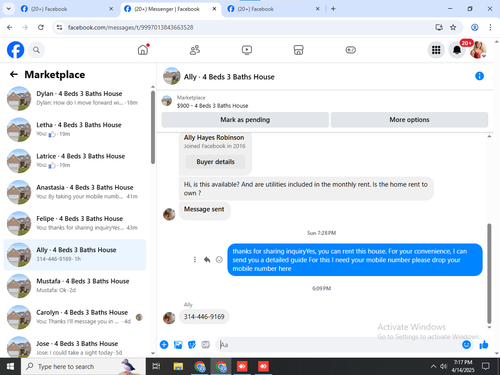The image size is (500, 375).
Task: Click Windows taskbar search box
Action: point(83,366)
